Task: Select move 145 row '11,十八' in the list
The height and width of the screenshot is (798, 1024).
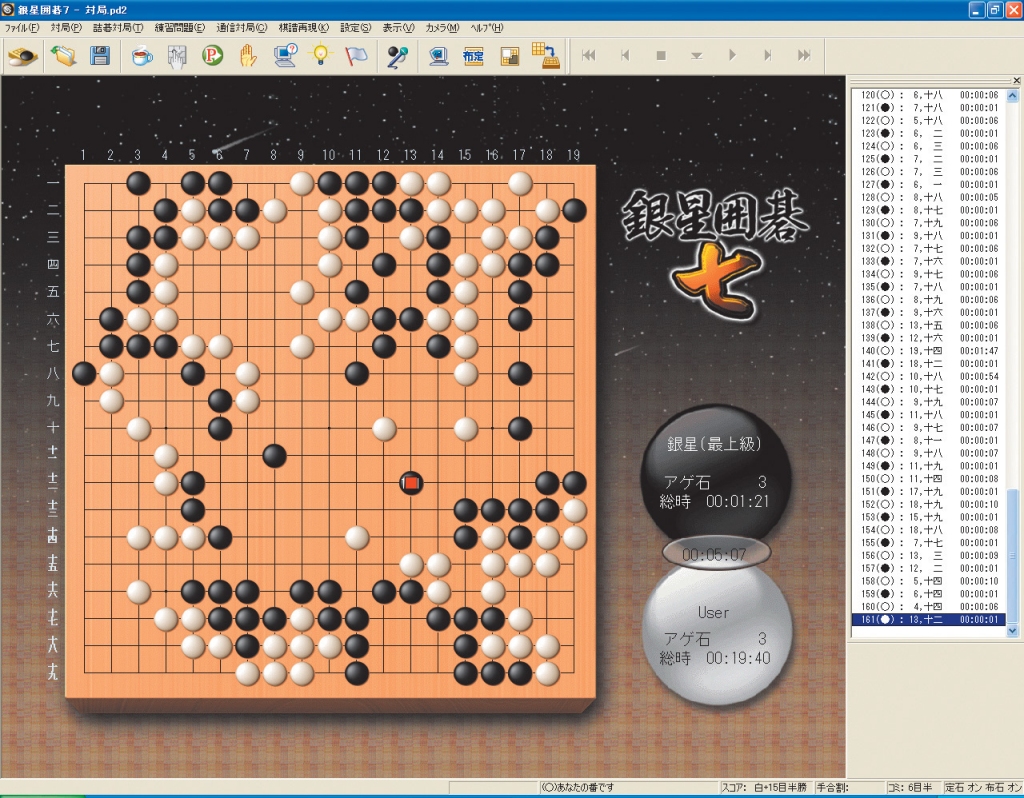Action: coord(929,415)
